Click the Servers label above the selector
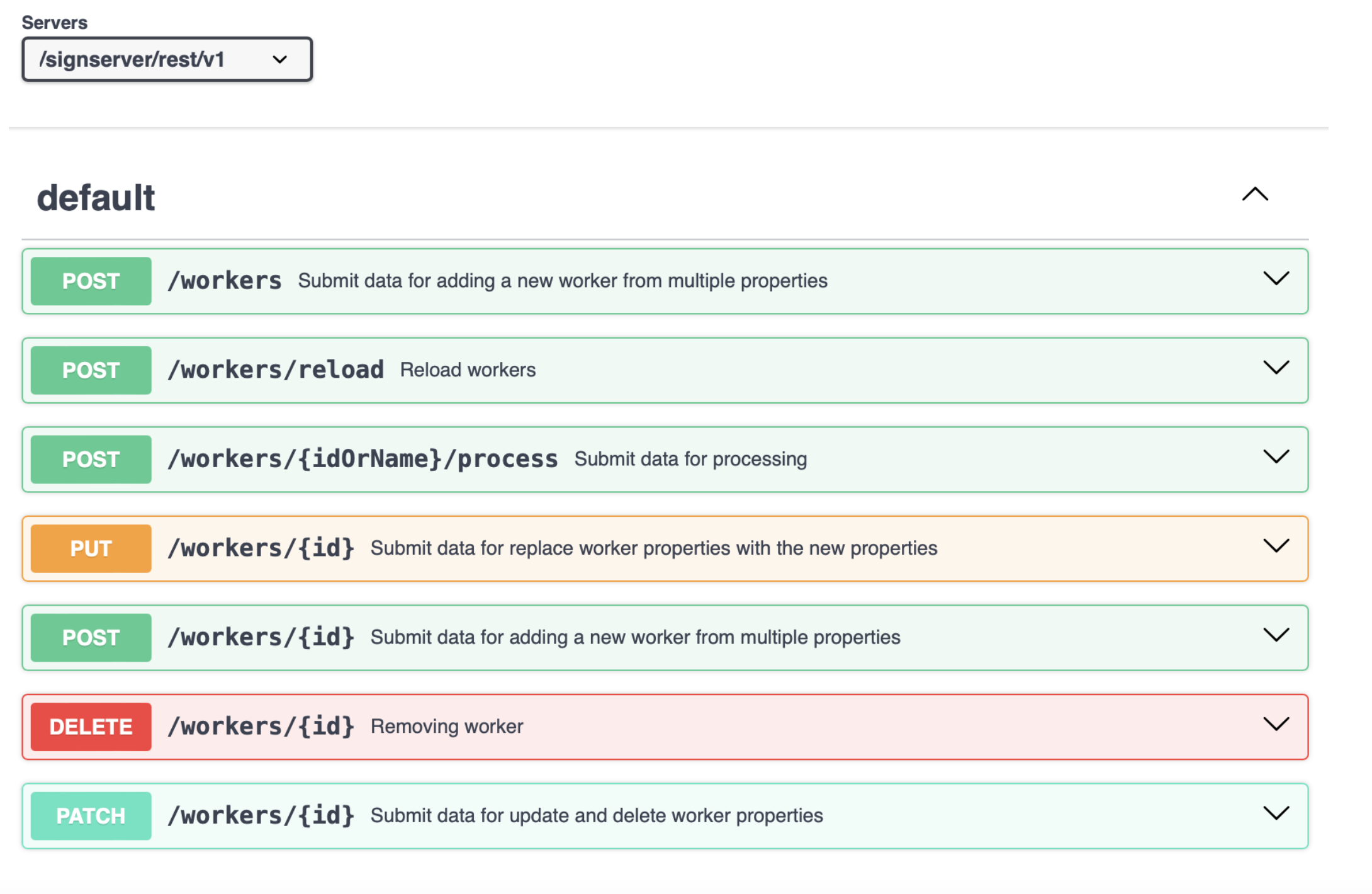The height and width of the screenshot is (894, 1372). 55,22
